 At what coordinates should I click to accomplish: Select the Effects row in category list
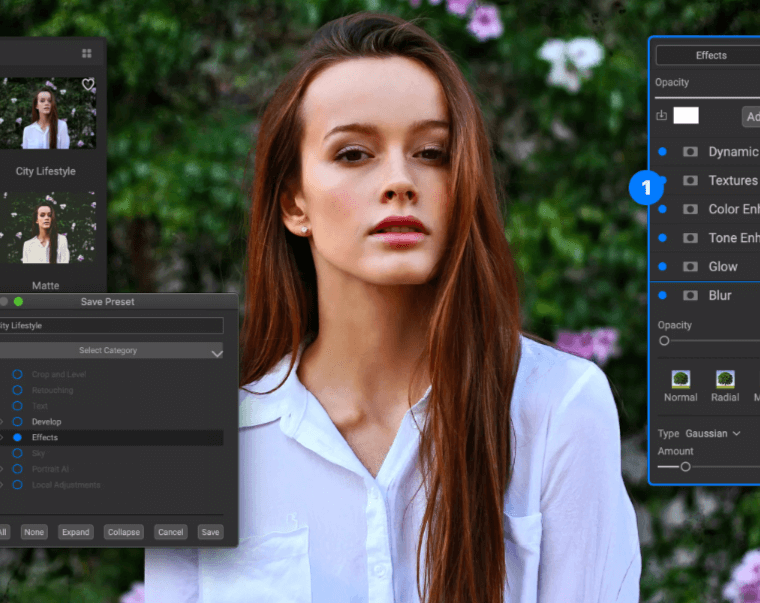(x=45, y=438)
